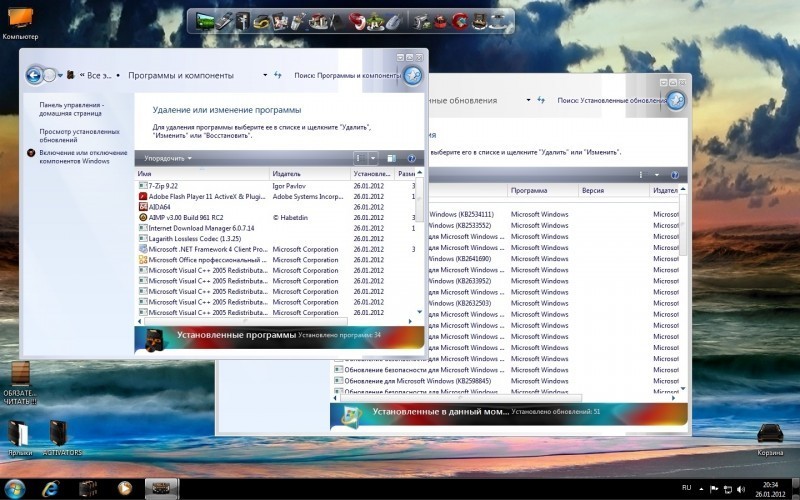Sort programs by Издатель column

pyautogui.click(x=310, y=174)
